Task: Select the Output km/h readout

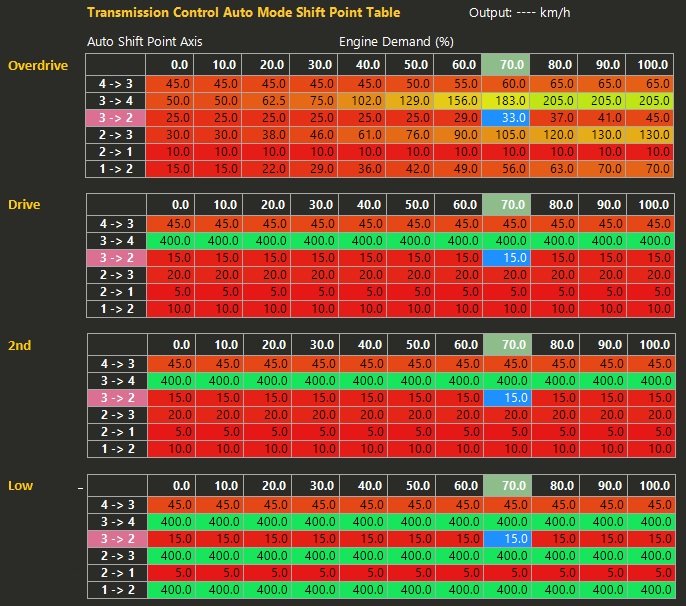Action: 522,13
